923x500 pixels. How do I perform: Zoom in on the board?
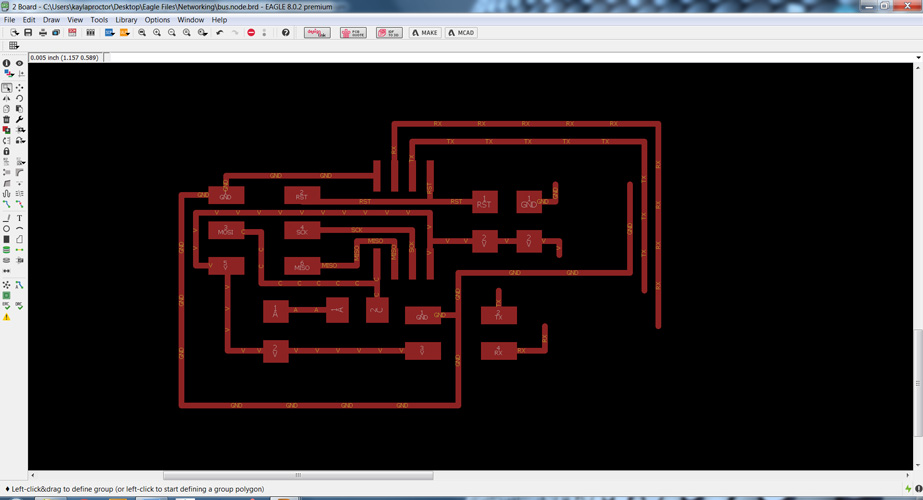pyautogui.click(x=157, y=32)
